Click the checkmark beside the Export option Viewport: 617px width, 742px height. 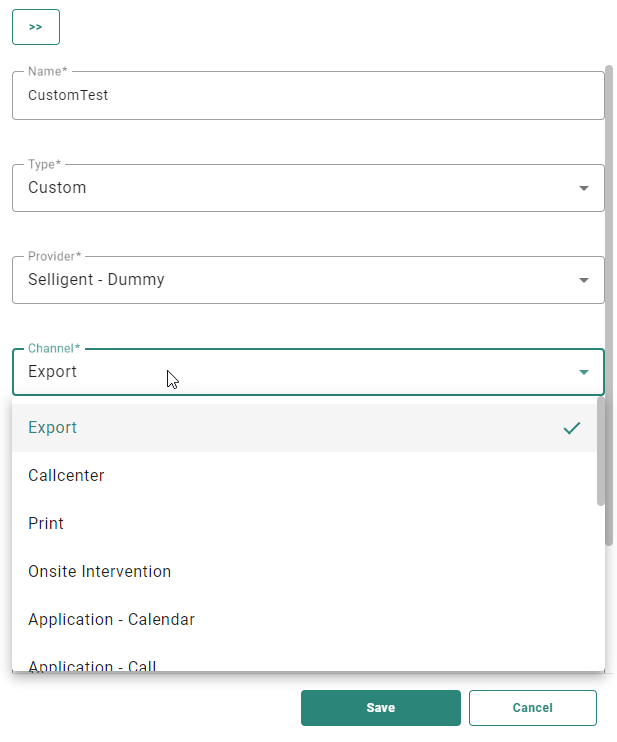pyautogui.click(x=572, y=428)
